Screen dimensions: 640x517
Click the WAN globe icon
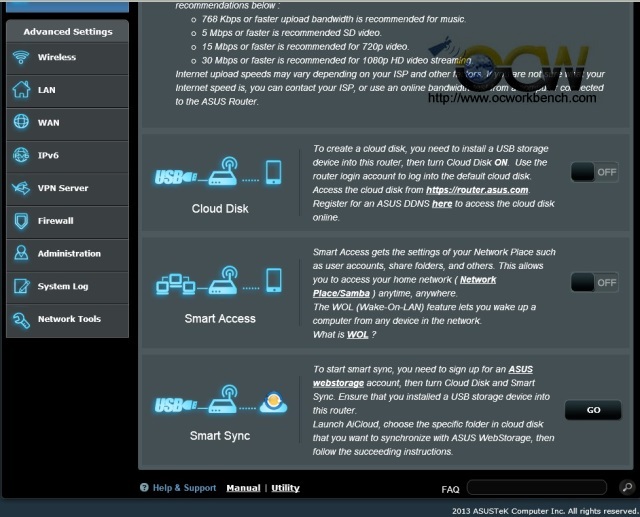(x=21, y=122)
